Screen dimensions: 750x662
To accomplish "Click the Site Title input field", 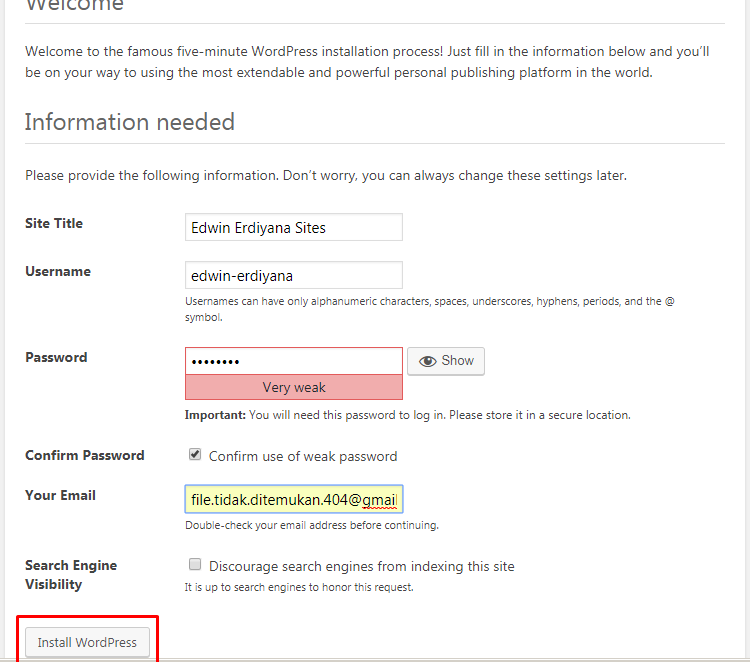I will pos(294,227).
